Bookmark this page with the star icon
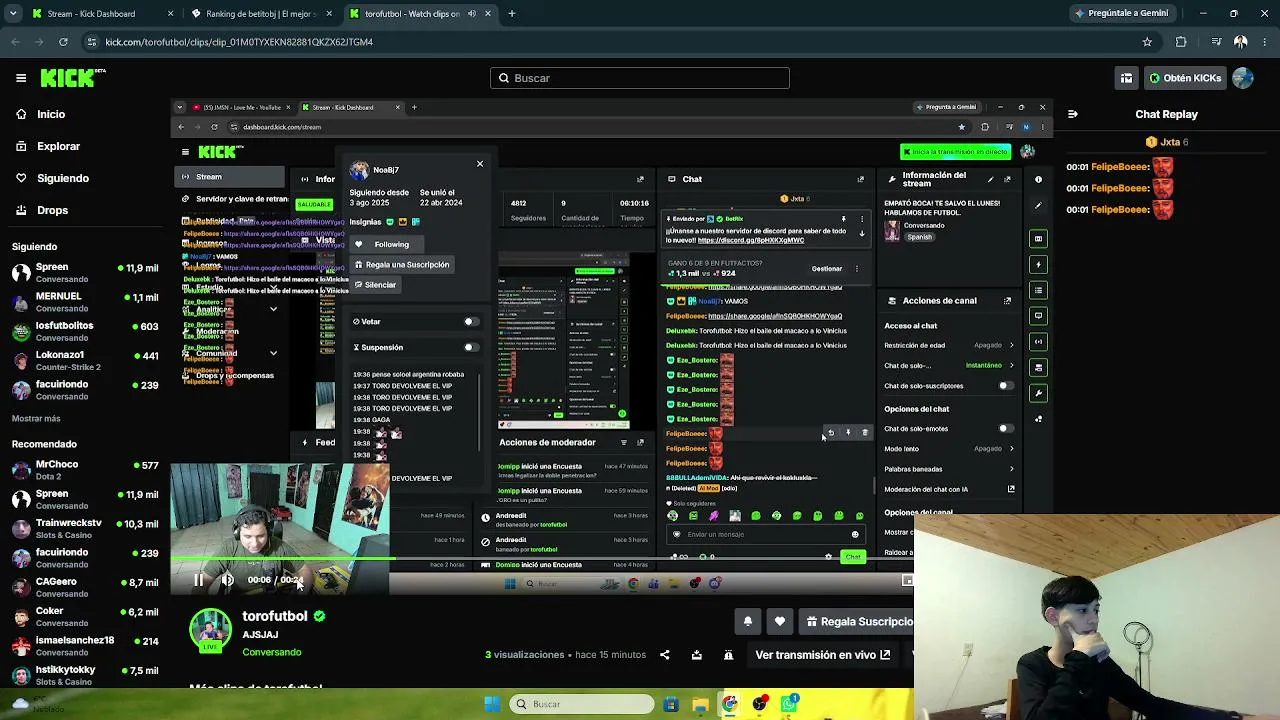This screenshot has height=720, width=1280. (x=1147, y=42)
